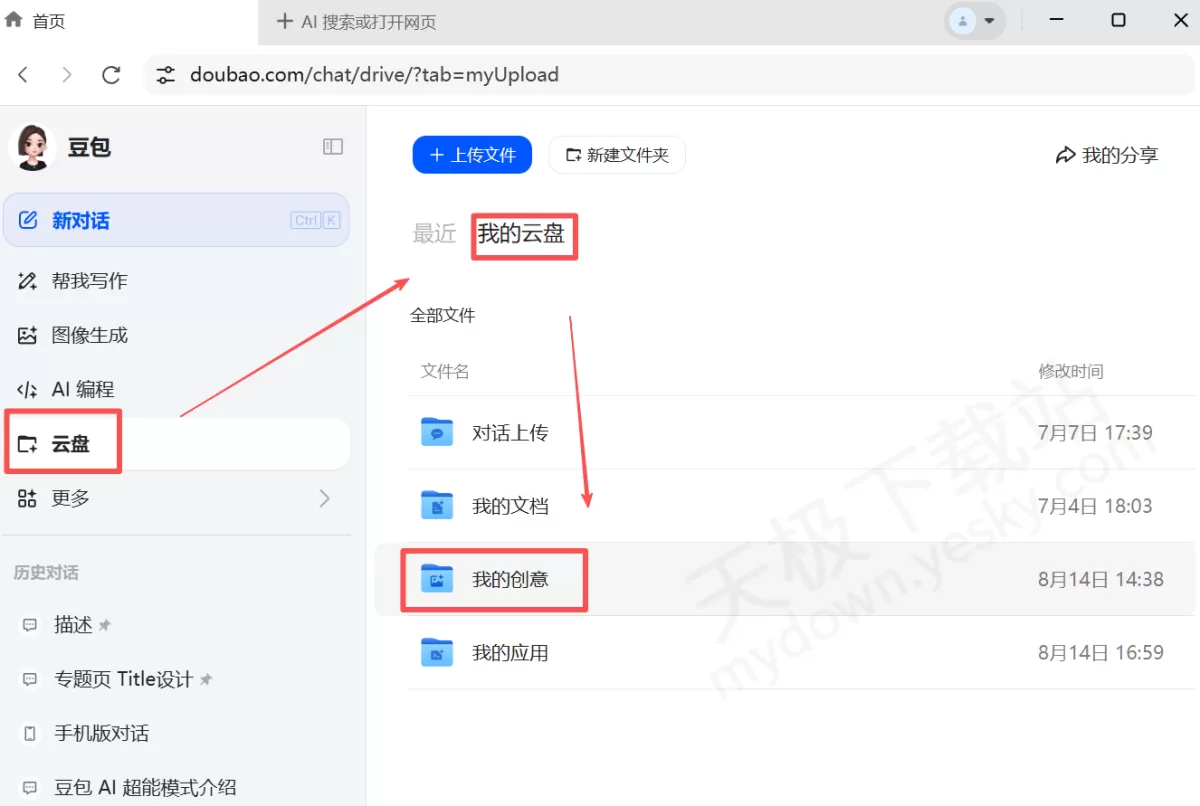Click date 7月4日 18:03
The width and height of the screenshot is (1200, 806).
1095,506
